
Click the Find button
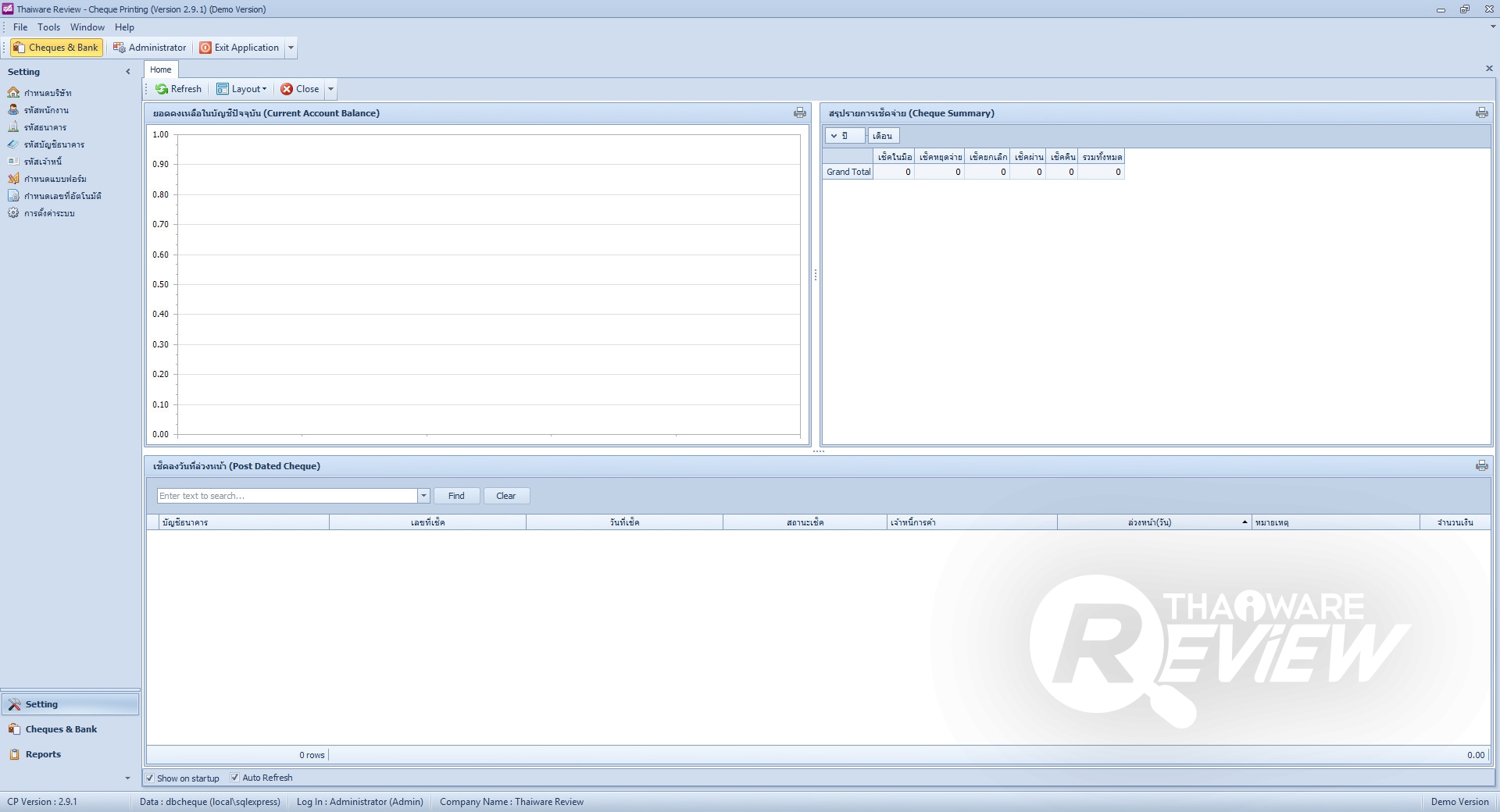click(456, 496)
